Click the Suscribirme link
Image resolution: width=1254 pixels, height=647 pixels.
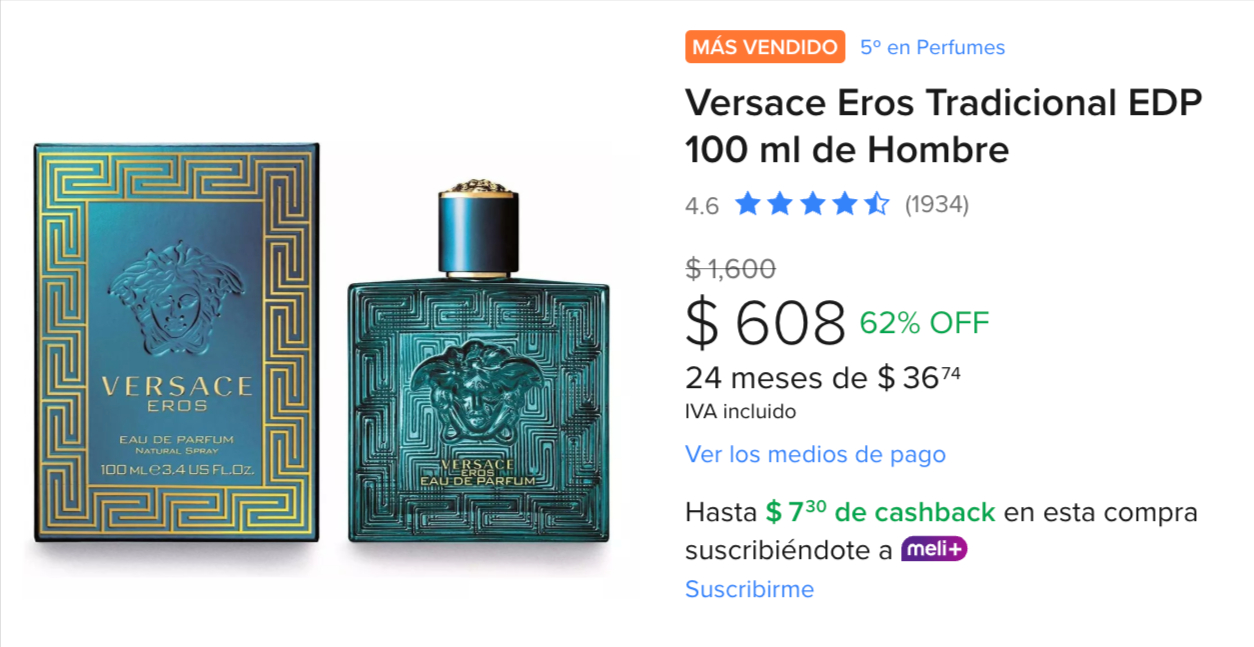(749, 589)
